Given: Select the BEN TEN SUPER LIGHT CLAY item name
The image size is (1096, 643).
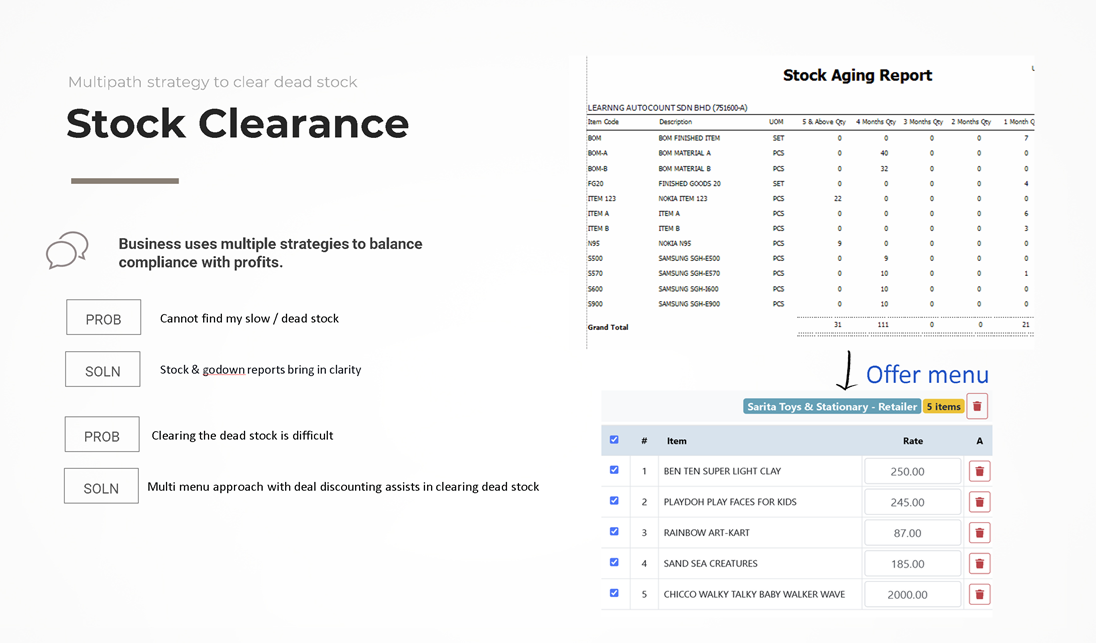Looking at the screenshot, I should (722, 471).
